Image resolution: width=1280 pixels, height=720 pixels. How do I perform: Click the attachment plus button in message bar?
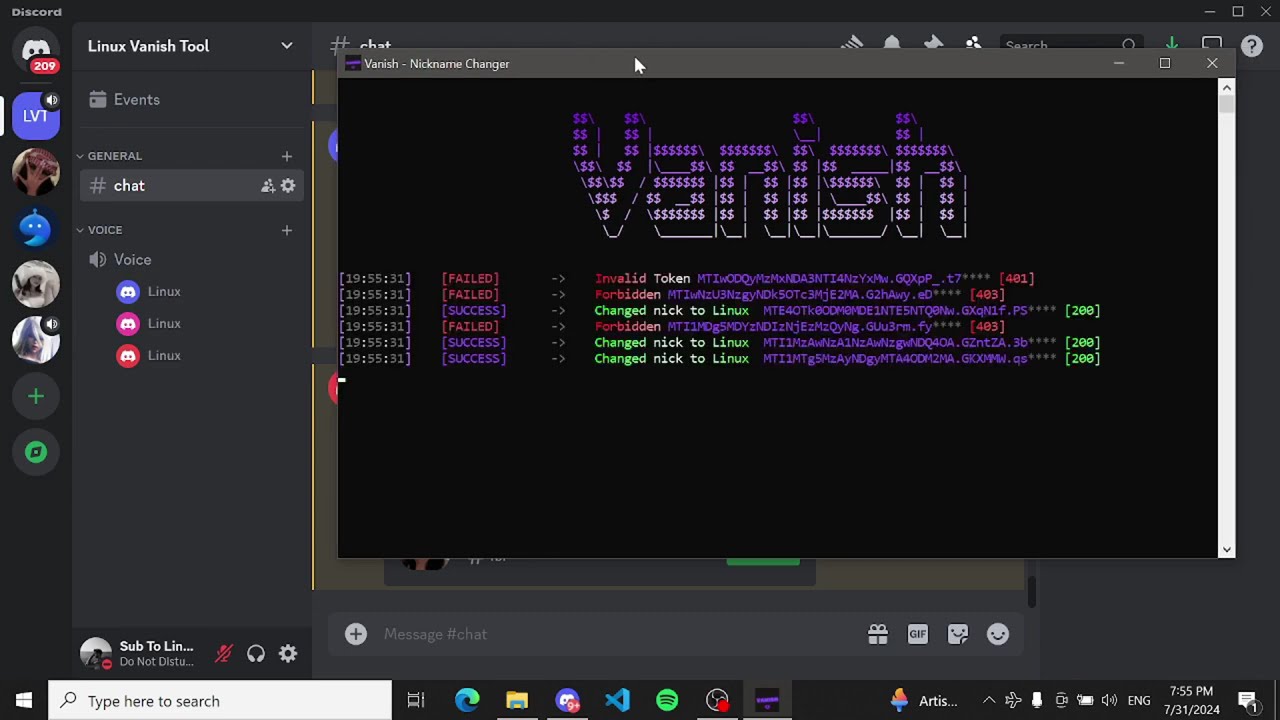pos(356,634)
